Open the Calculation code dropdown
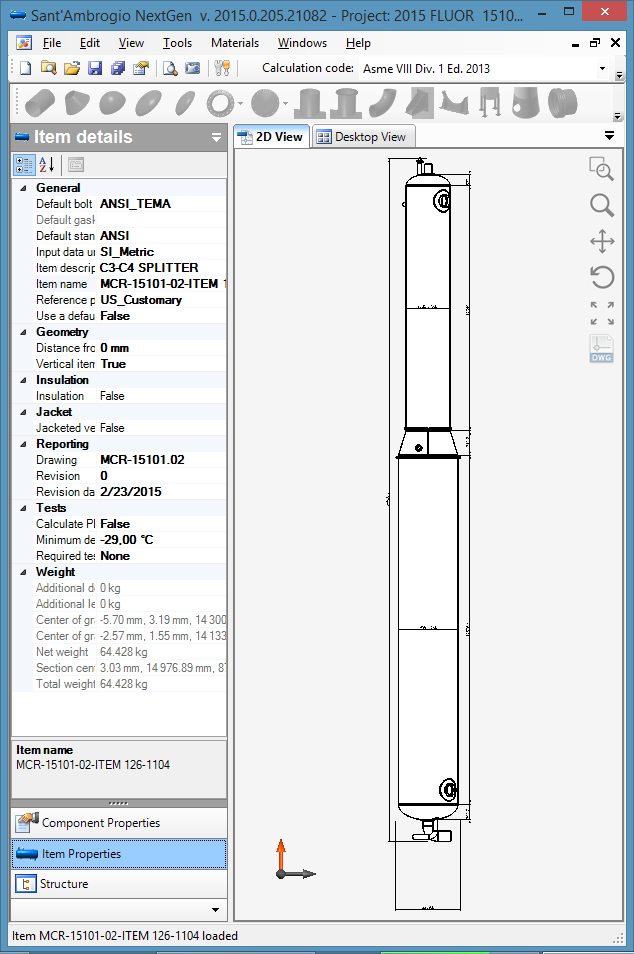 pos(602,68)
